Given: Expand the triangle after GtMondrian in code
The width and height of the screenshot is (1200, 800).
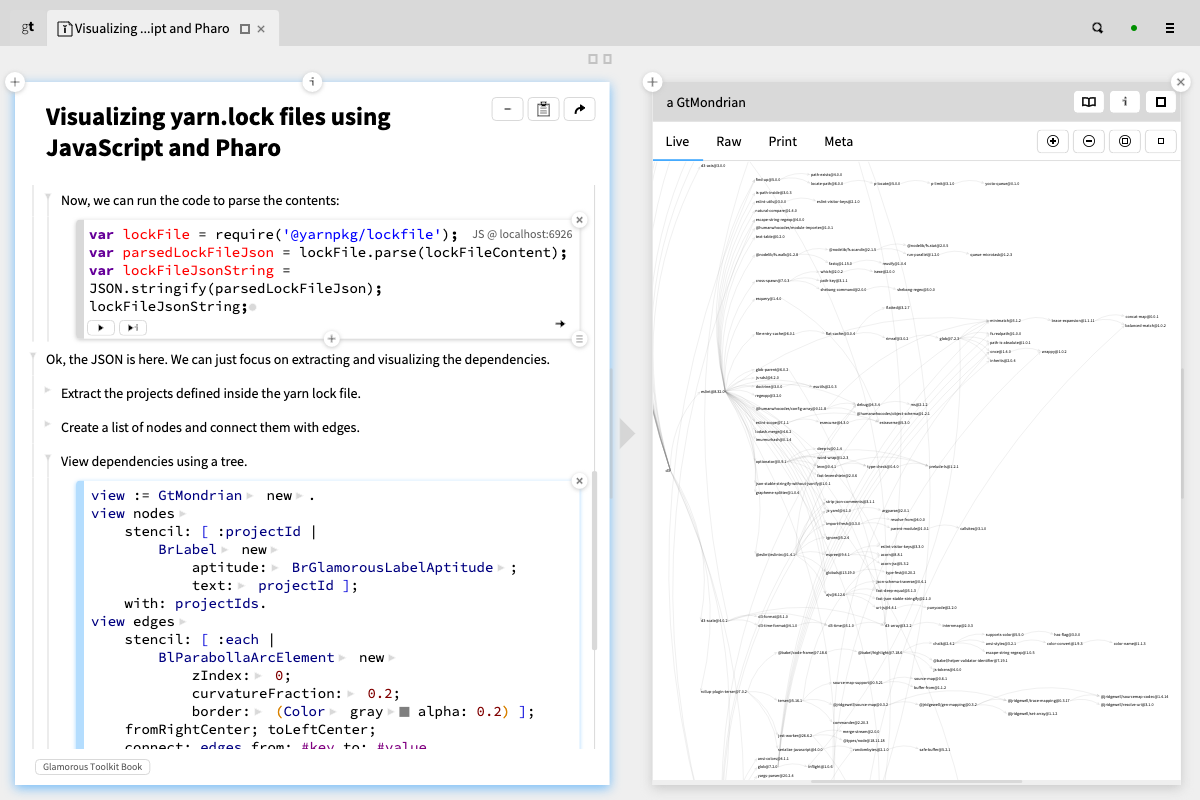Looking at the screenshot, I should click(250, 496).
